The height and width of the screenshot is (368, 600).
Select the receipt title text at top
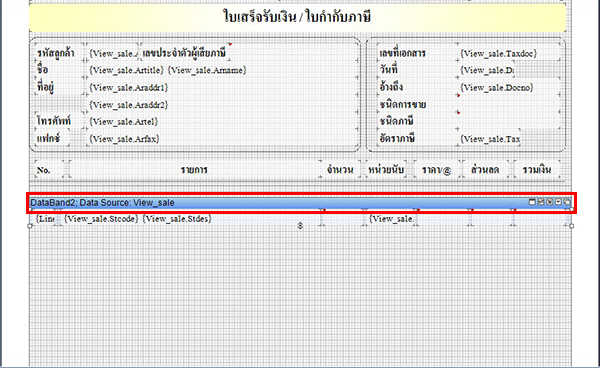(x=297, y=17)
